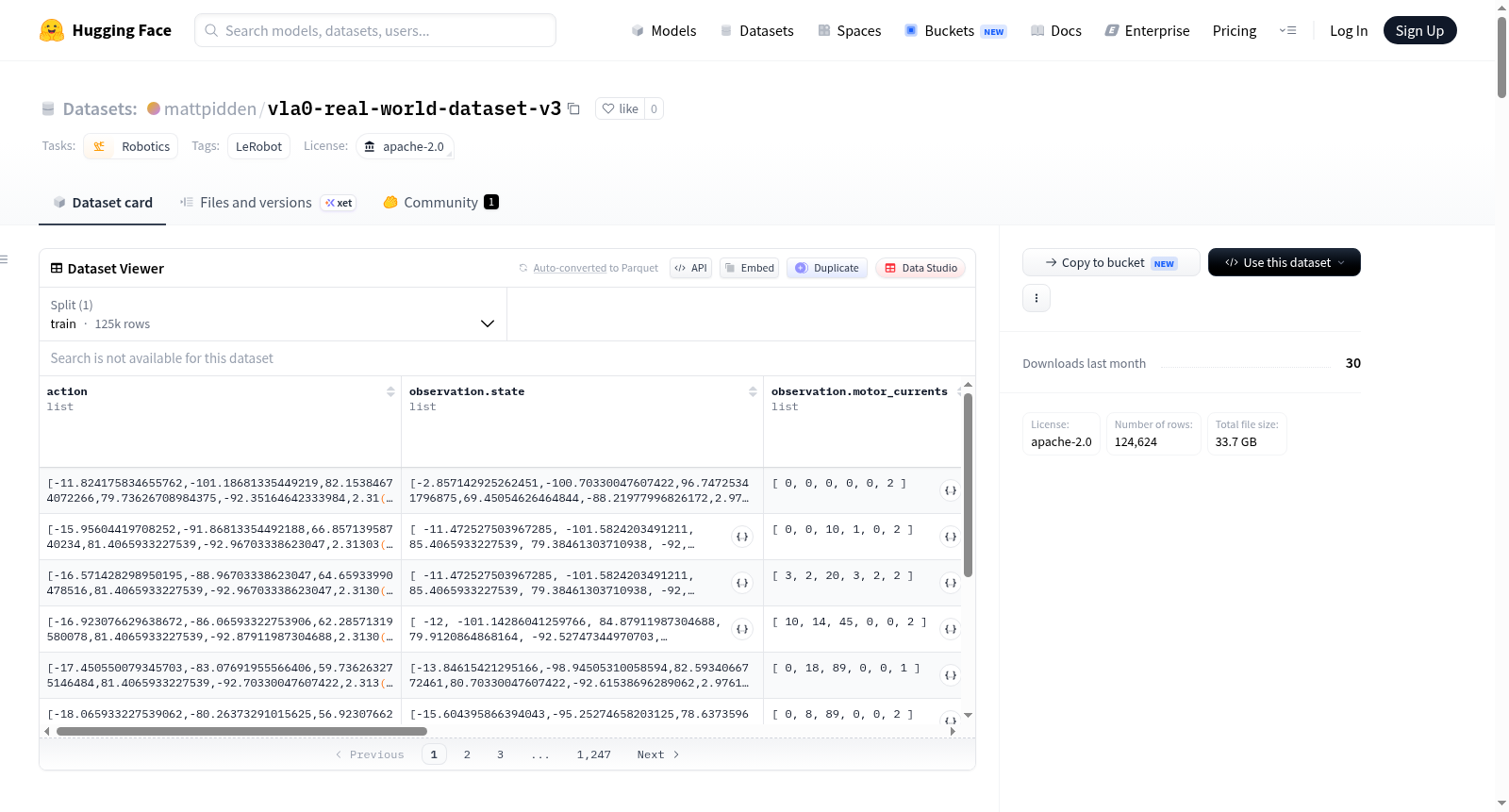Click the table horizontal scrollbar
The width and height of the screenshot is (1509, 812).
(x=241, y=731)
